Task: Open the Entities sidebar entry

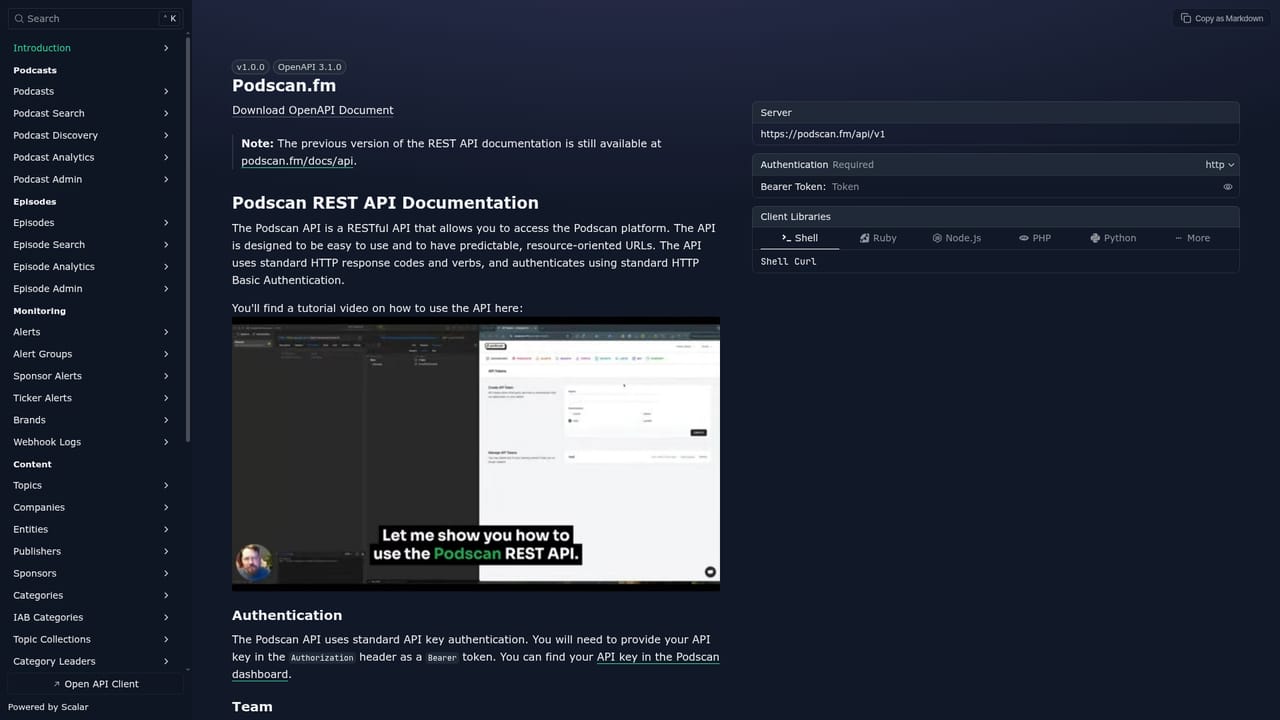Action: (x=92, y=530)
